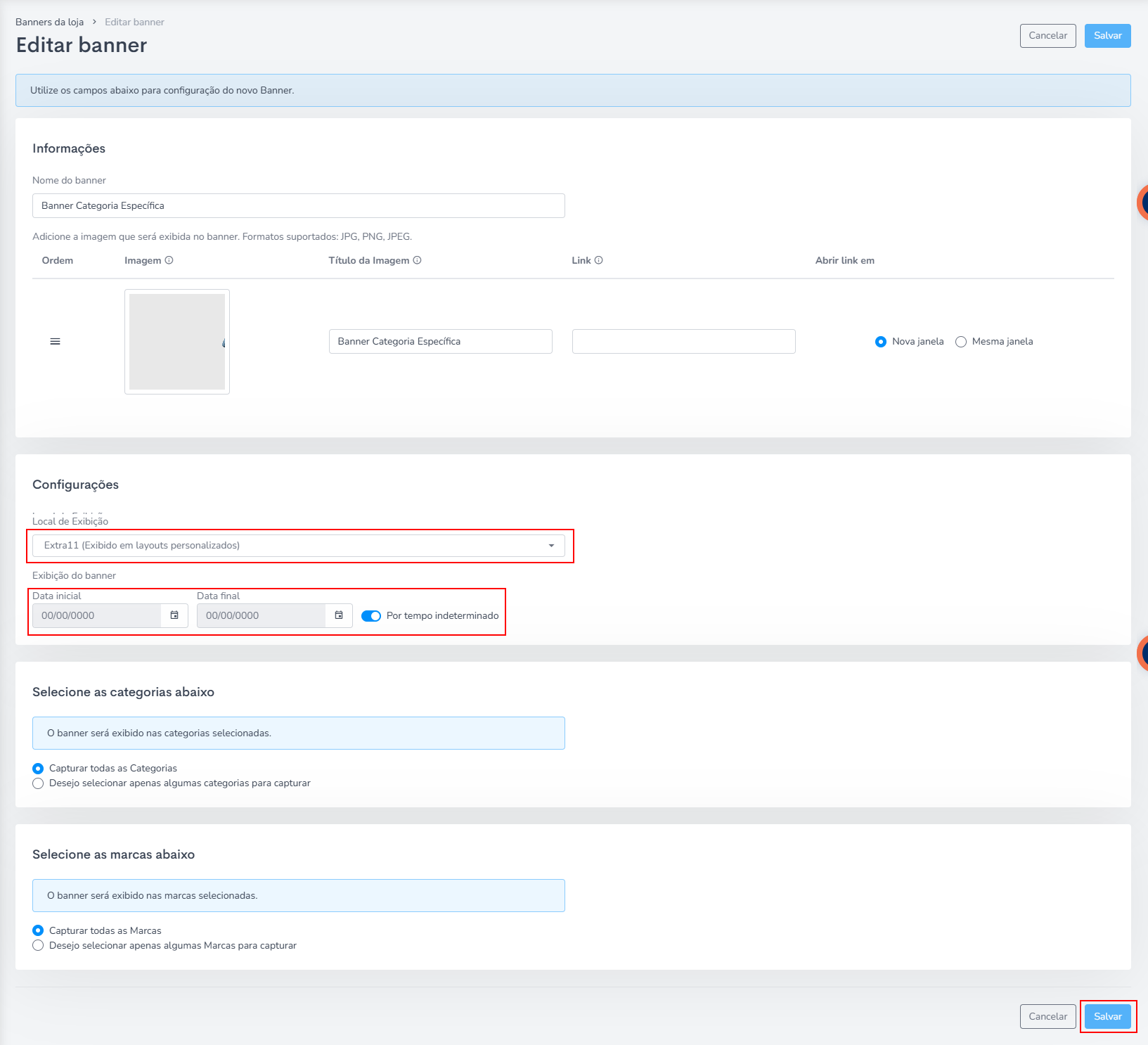The image size is (1148, 1045).
Task: Select the Mesma janela radio option
Action: (961, 342)
